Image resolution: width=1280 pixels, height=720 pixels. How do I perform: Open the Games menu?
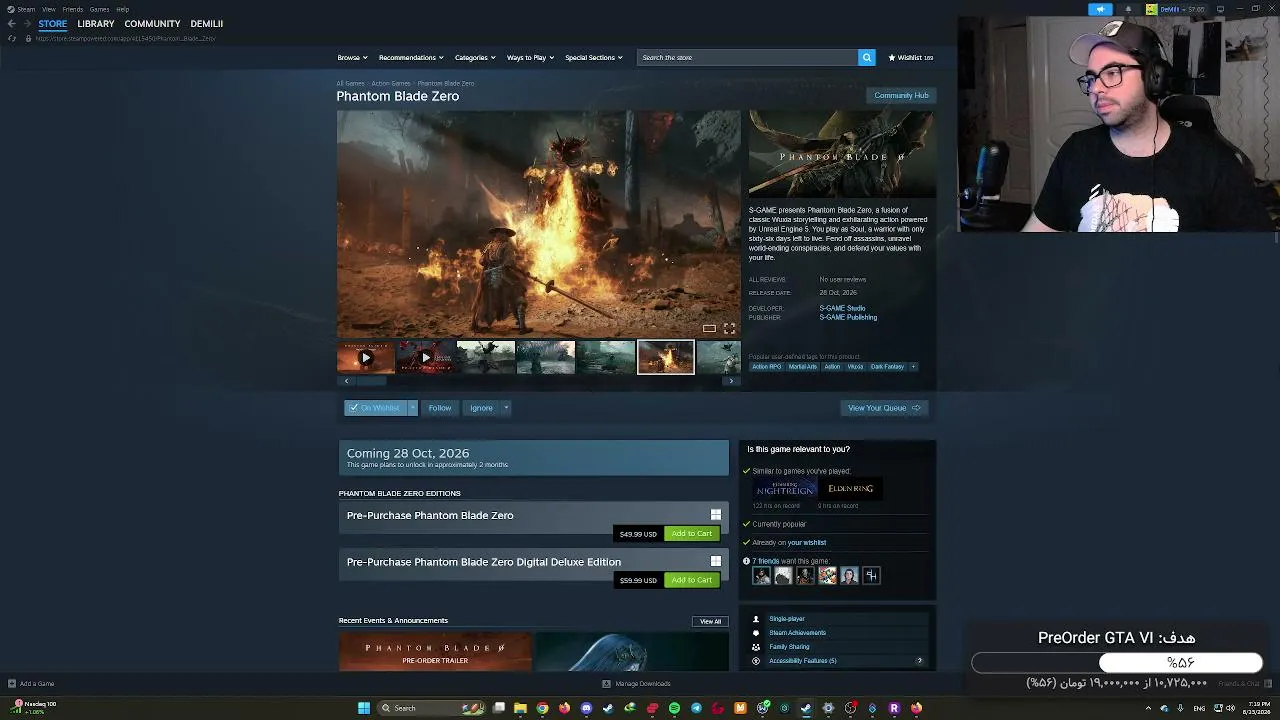(x=99, y=9)
